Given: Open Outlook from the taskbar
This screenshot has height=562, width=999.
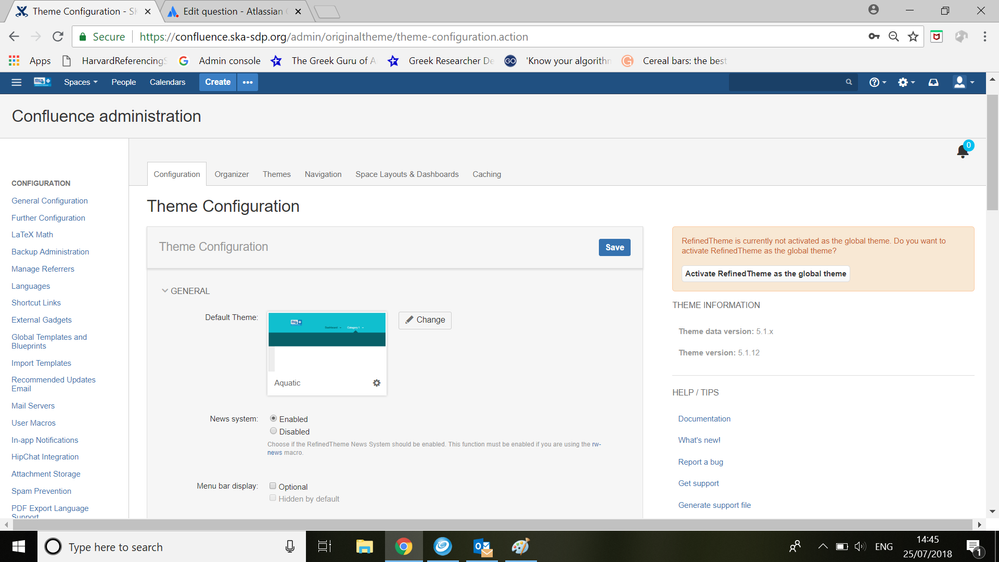Looking at the screenshot, I should (x=482, y=547).
